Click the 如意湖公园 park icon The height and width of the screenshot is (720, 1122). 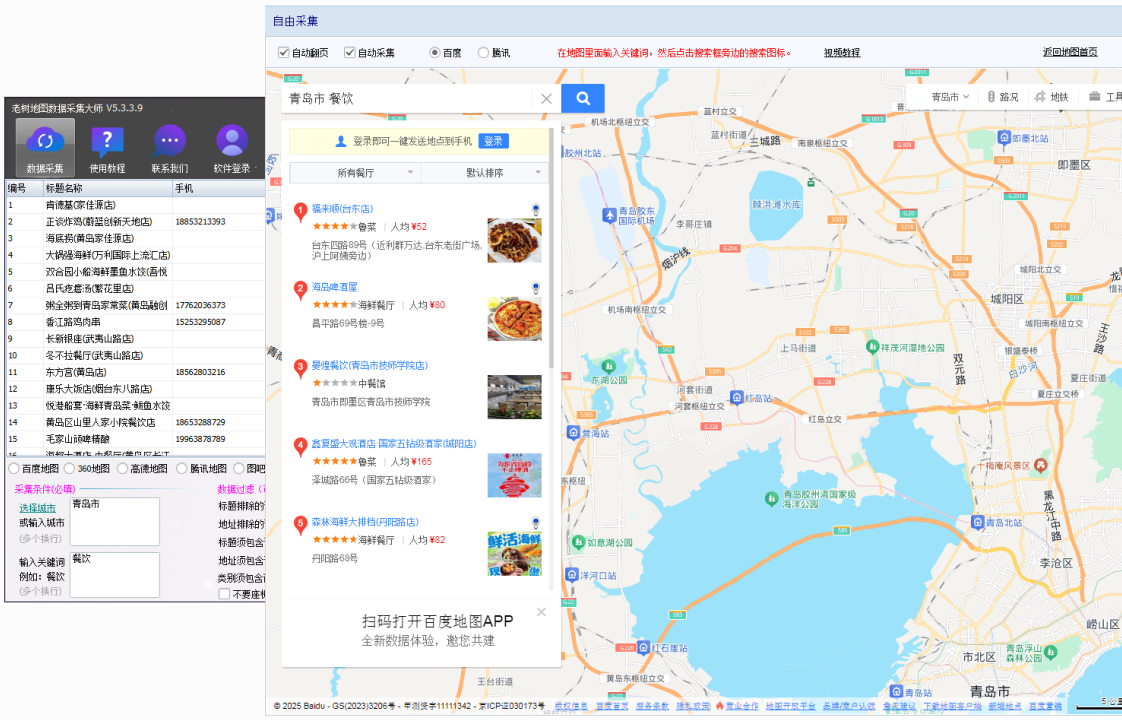(578, 542)
